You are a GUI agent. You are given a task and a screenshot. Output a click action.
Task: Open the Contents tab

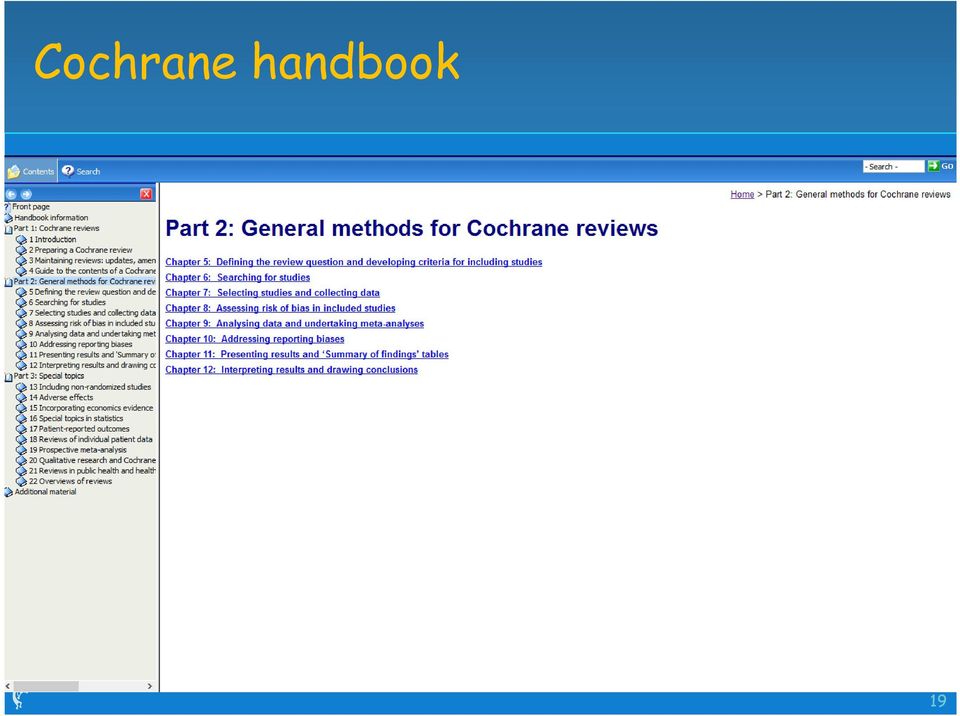point(31,171)
